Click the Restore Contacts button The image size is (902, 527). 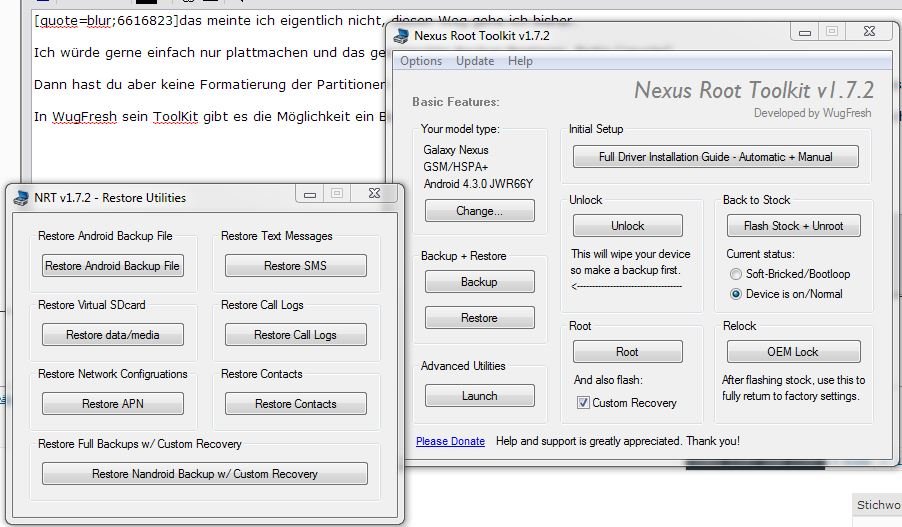point(296,404)
